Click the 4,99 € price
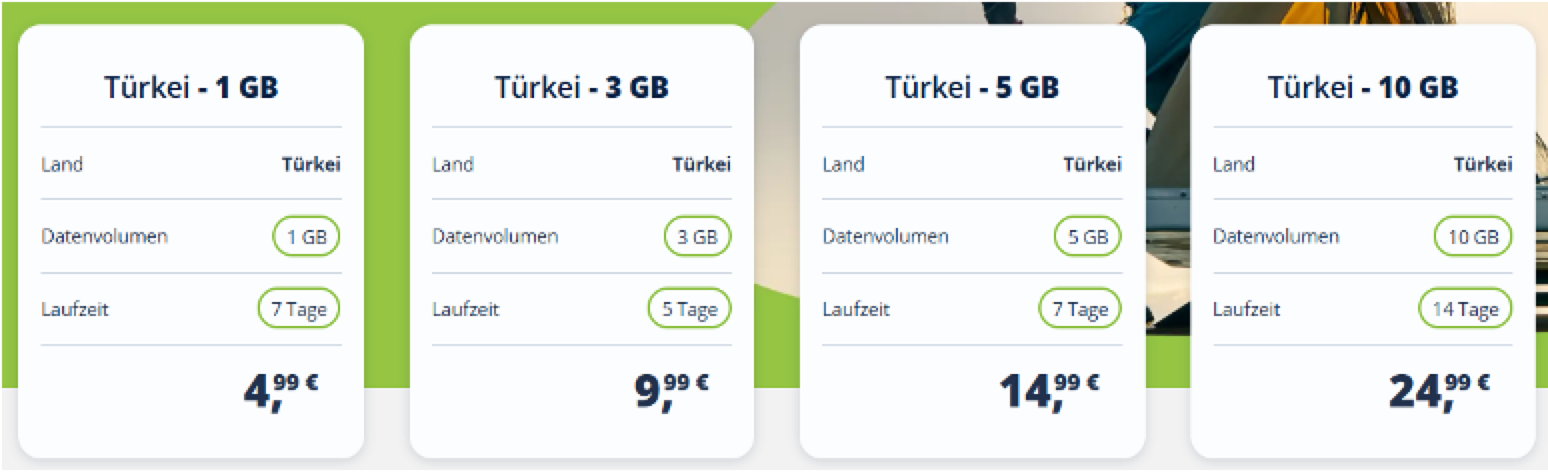This screenshot has width=1548, height=472. pos(281,389)
